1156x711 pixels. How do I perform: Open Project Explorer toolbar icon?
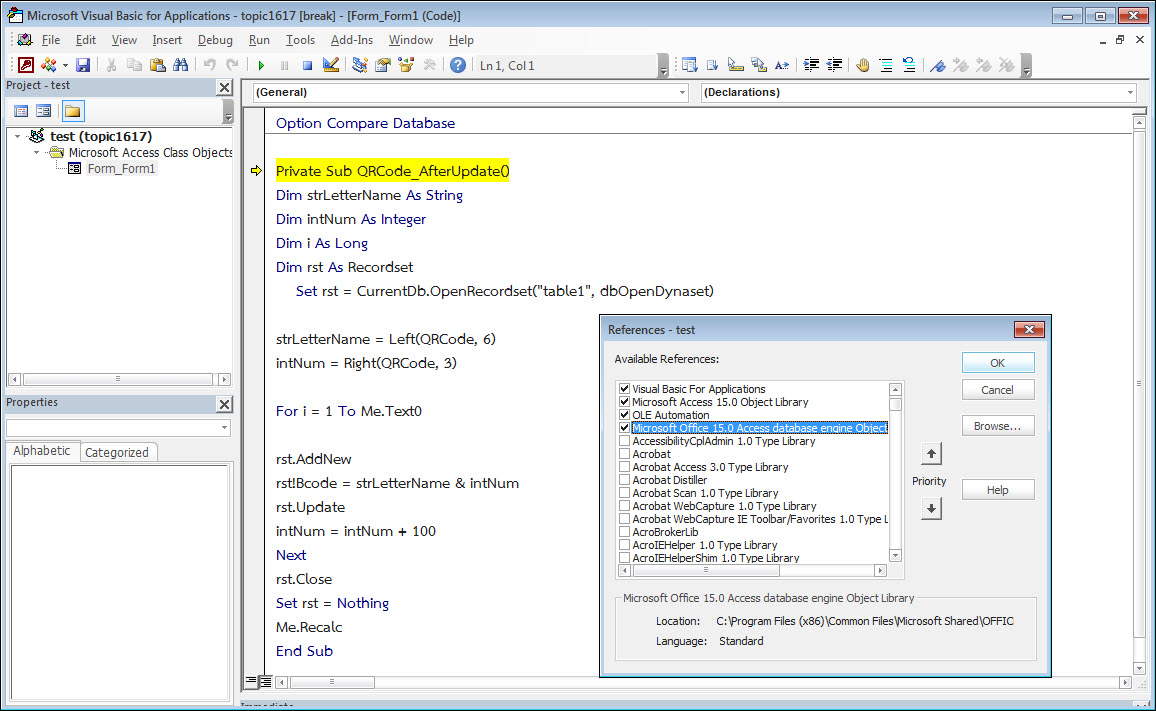360,65
